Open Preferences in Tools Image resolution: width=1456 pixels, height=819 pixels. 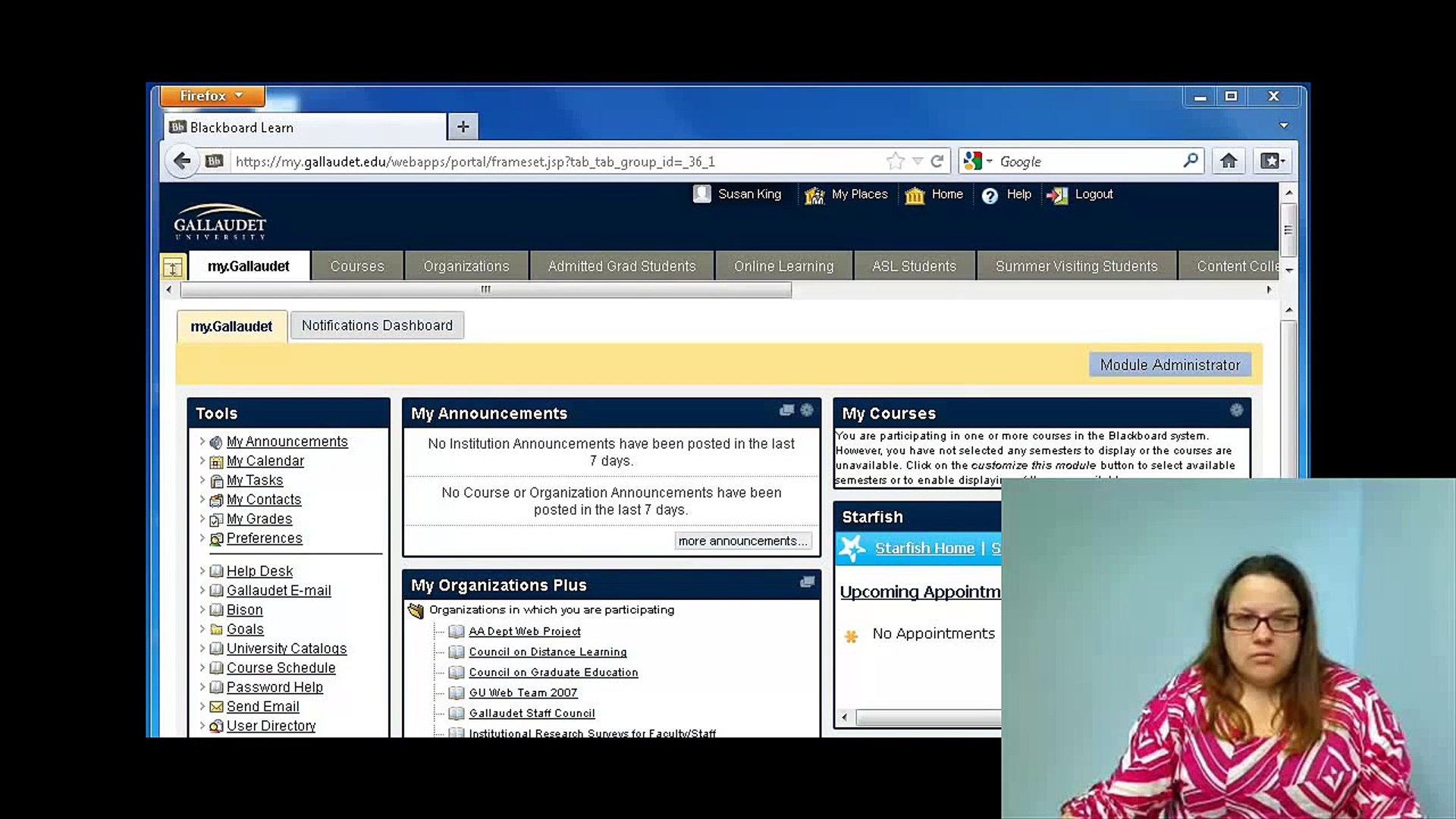coord(265,538)
